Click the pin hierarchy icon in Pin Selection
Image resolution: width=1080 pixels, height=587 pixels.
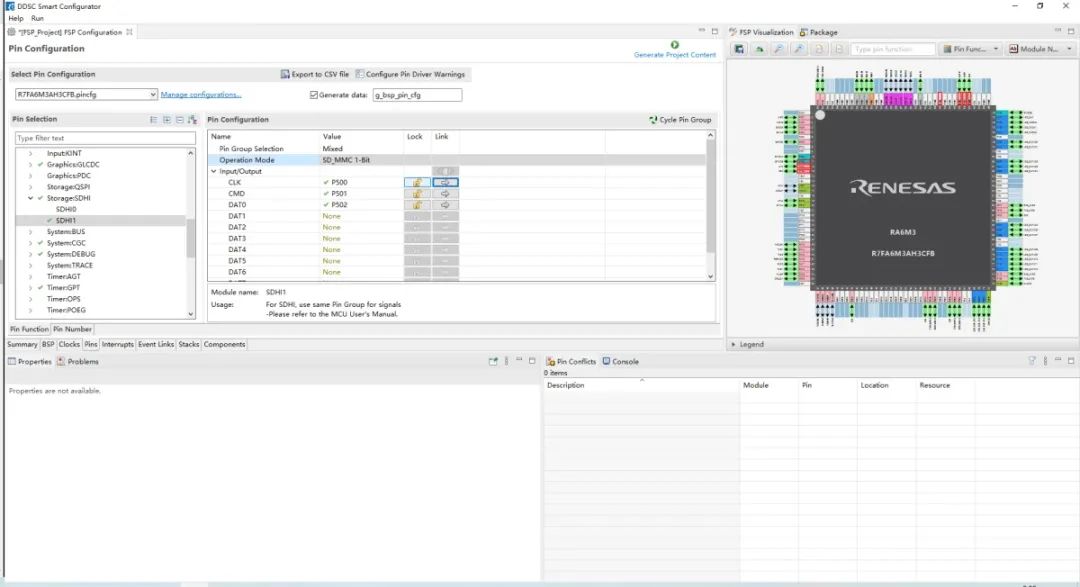[x=192, y=120]
